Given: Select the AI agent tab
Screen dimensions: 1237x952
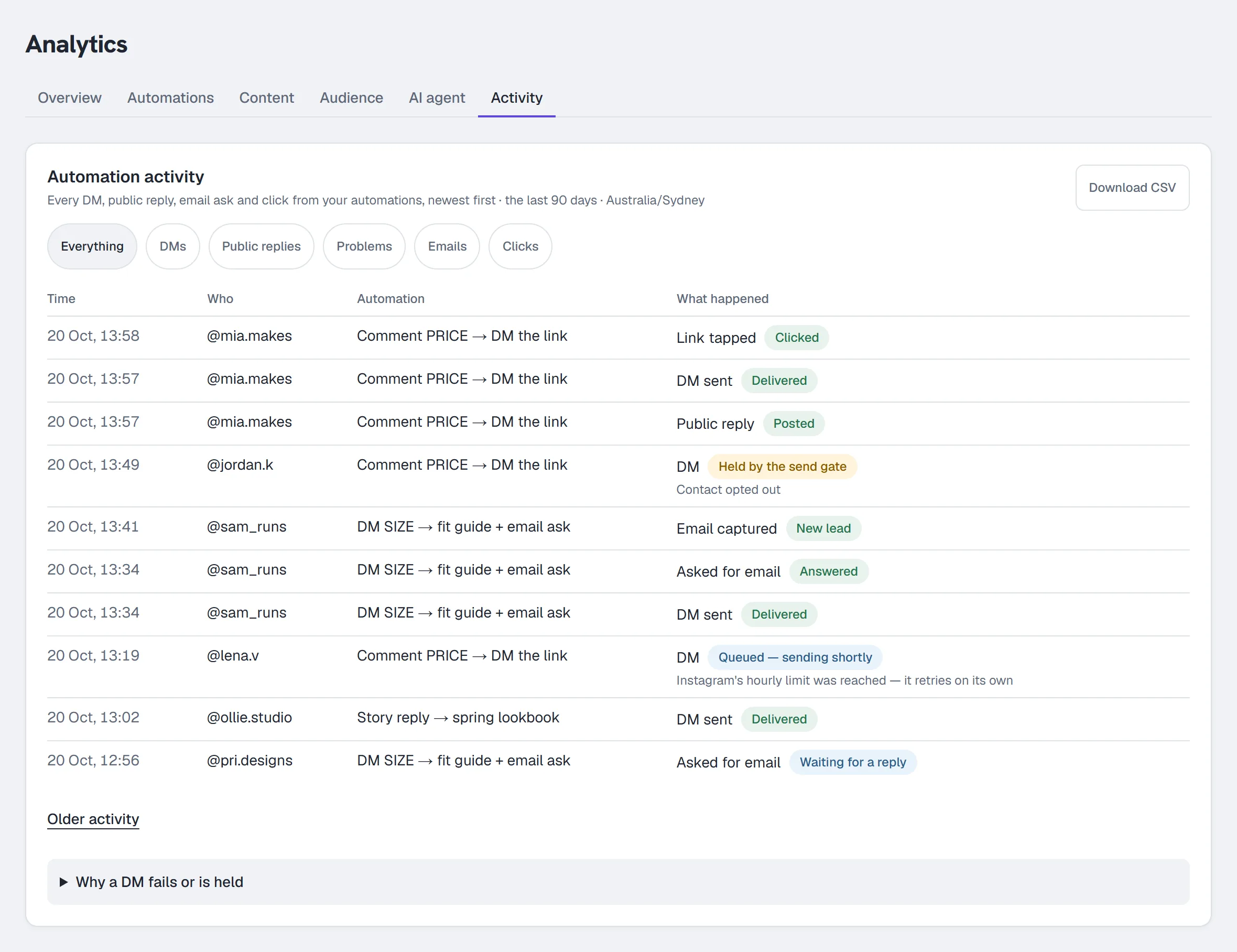Looking at the screenshot, I should [437, 98].
